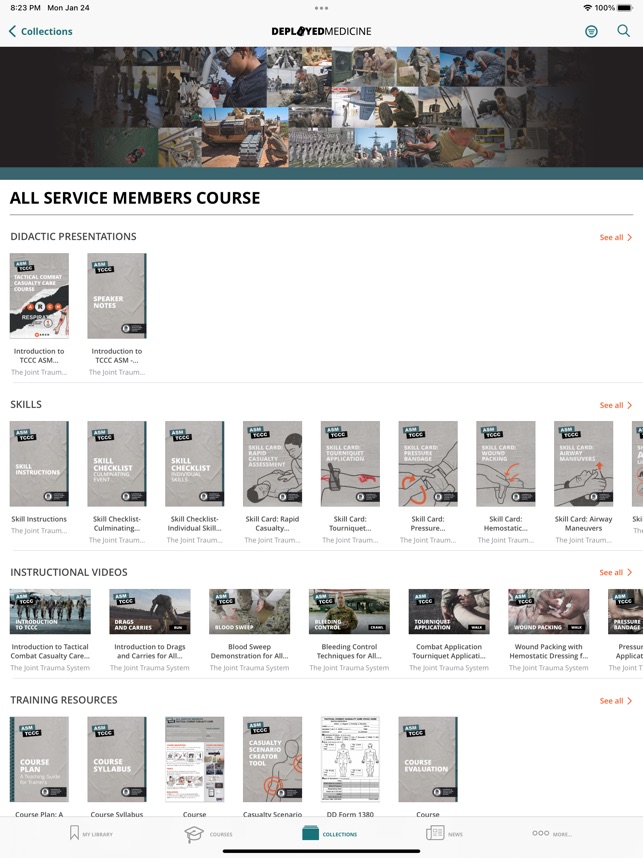Open Course Syllabus document
Screen dimensions: 643x858
tap(117, 760)
